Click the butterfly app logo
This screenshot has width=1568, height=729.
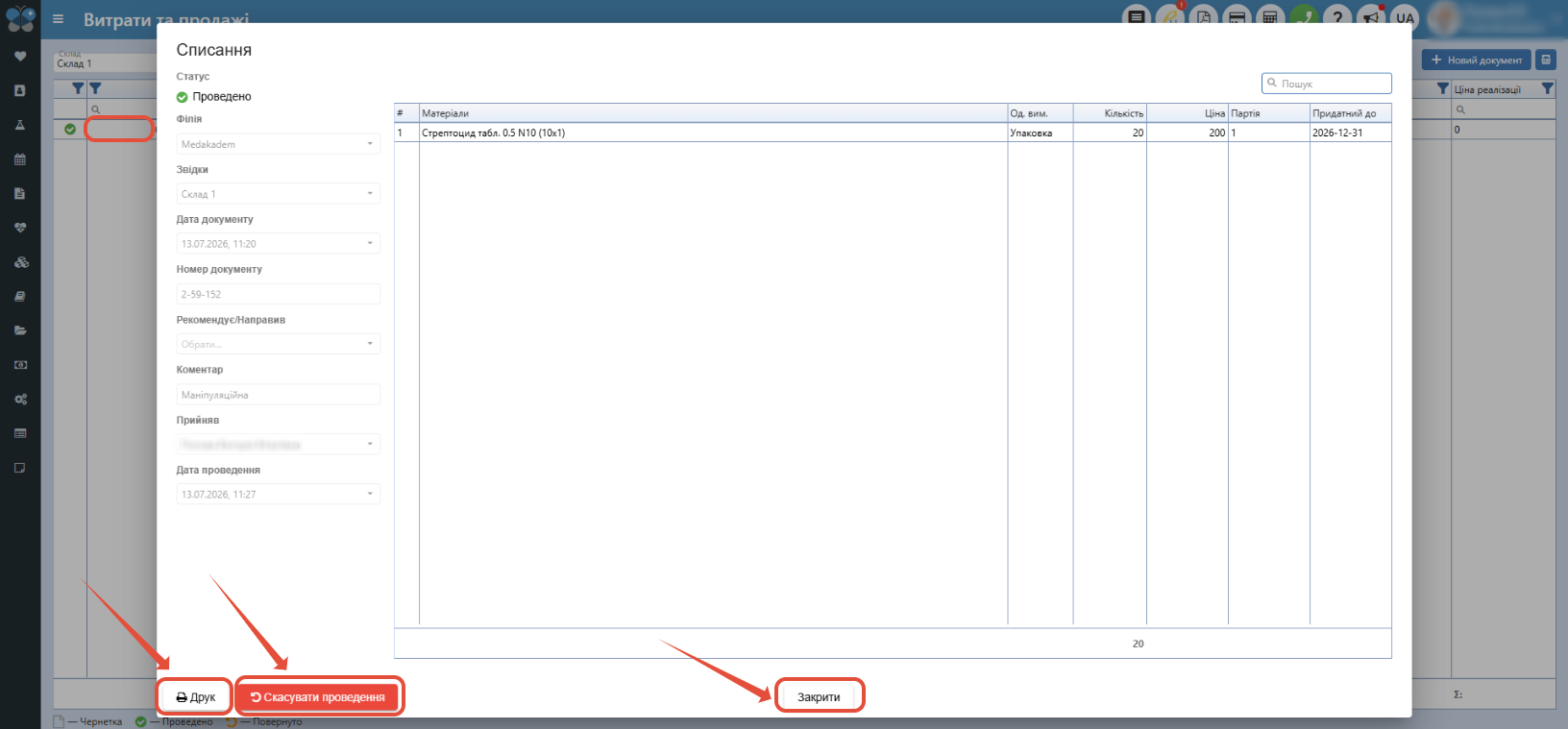click(20, 17)
